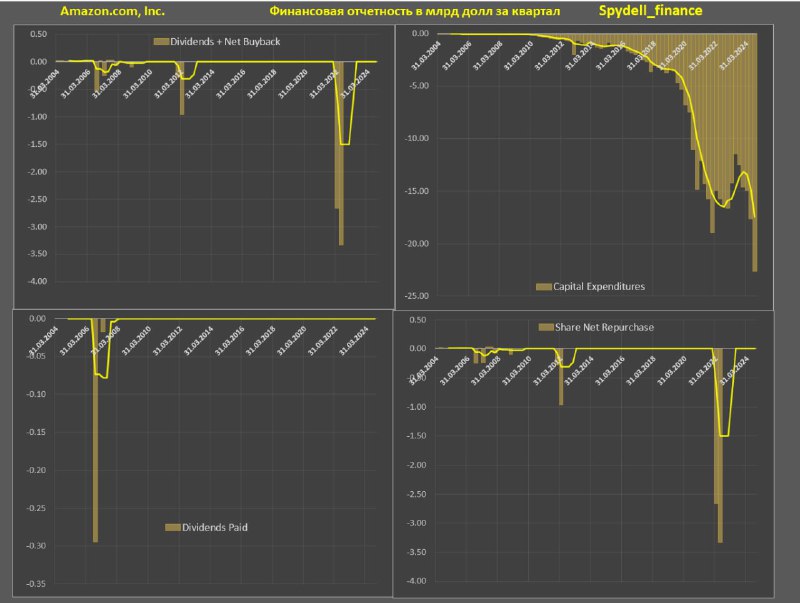Click the Dividends Paid legend color swatch
Image resolution: width=800 pixels, height=603 pixels.
pyautogui.click(x=173, y=527)
